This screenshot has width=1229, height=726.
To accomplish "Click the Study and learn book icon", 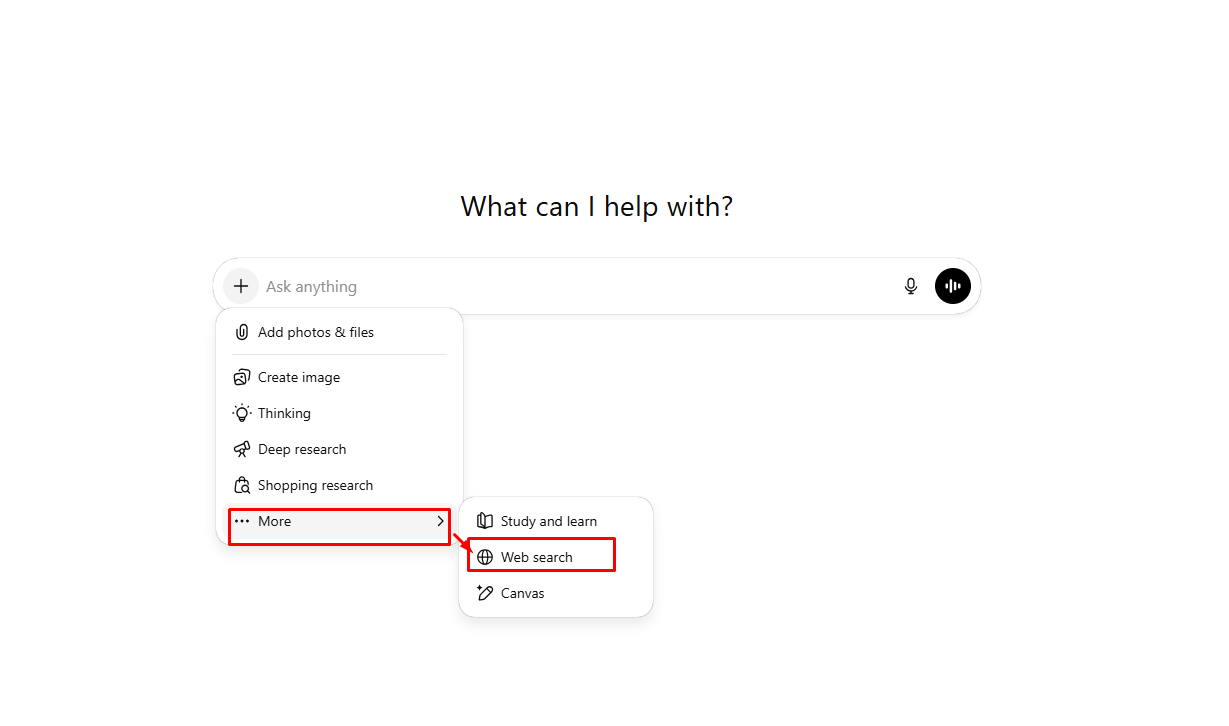I will [x=485, y=520].
